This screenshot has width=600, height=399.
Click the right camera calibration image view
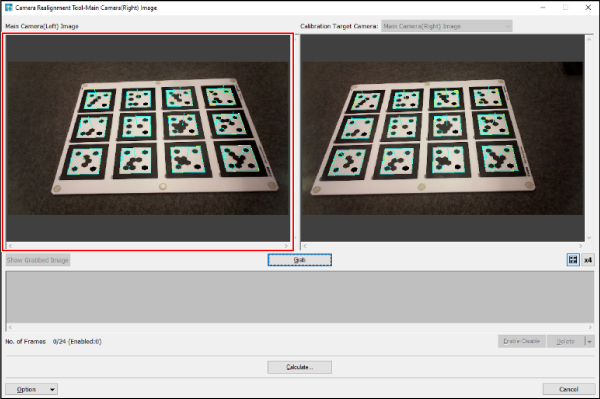[x=443, y=138]
